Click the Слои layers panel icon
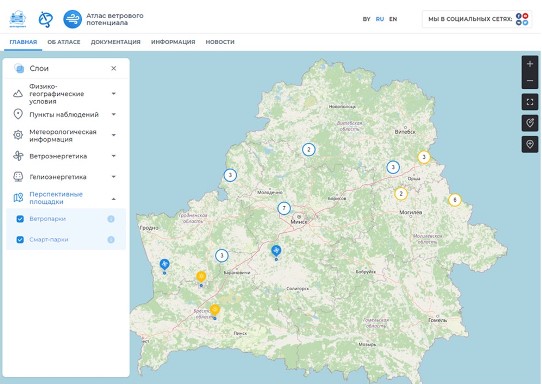542x384 pixels. [x=19, y=68]
